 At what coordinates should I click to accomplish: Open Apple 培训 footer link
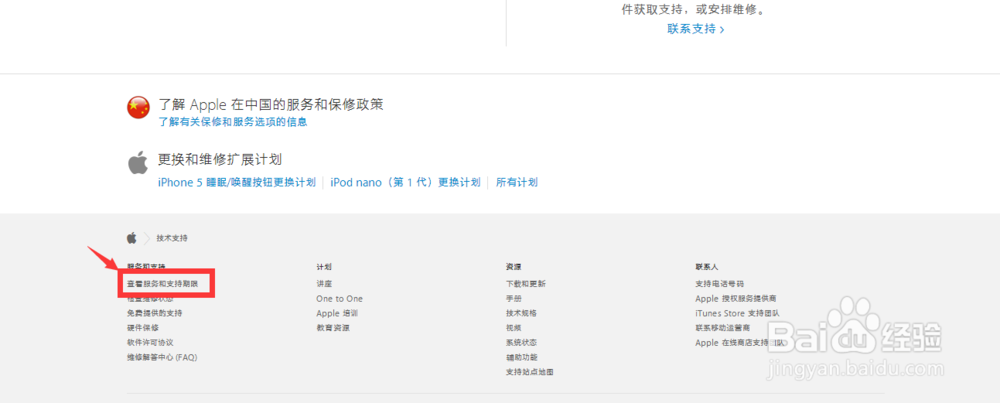pyautogui.click(x=337, y=313)
